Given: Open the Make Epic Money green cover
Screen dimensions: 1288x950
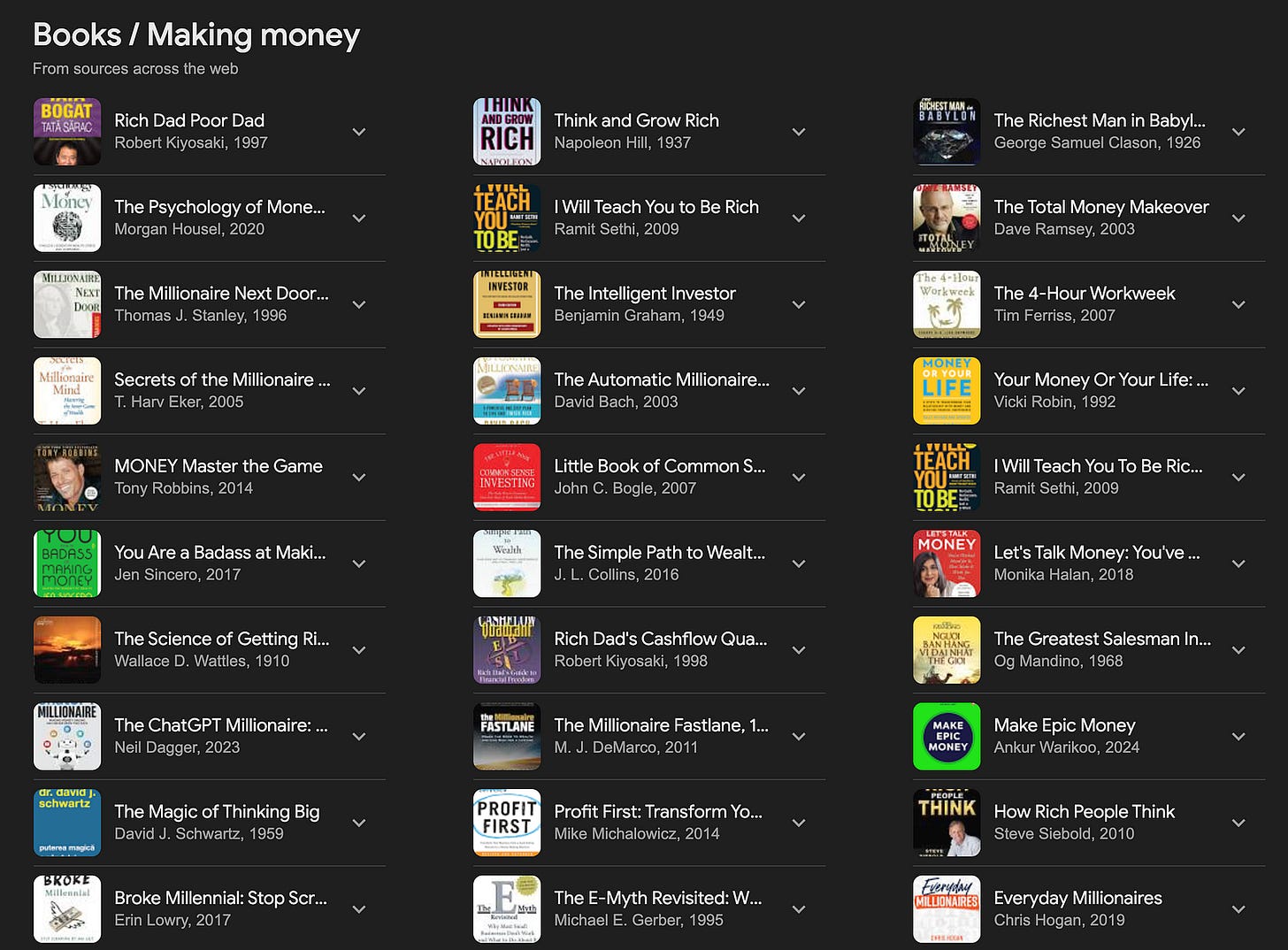Looking at the screenshot, I should pos(947,736).
